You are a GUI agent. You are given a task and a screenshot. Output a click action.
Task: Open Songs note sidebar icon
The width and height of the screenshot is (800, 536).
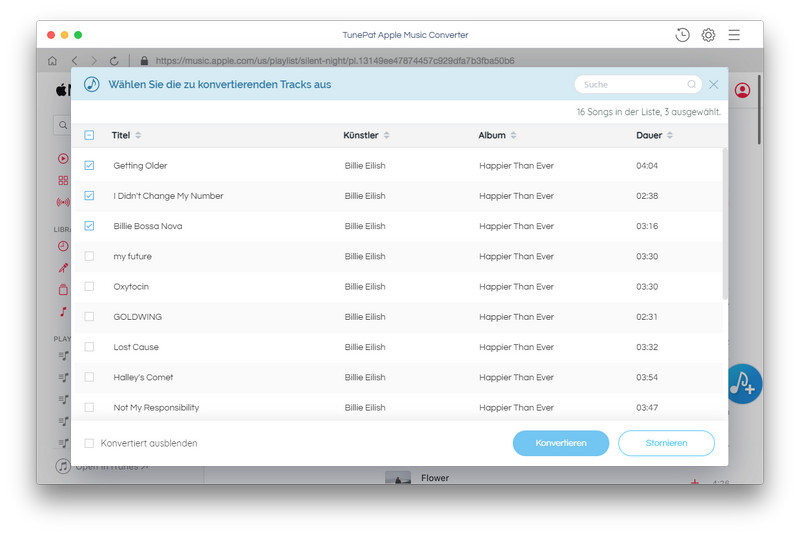point(63,311)
